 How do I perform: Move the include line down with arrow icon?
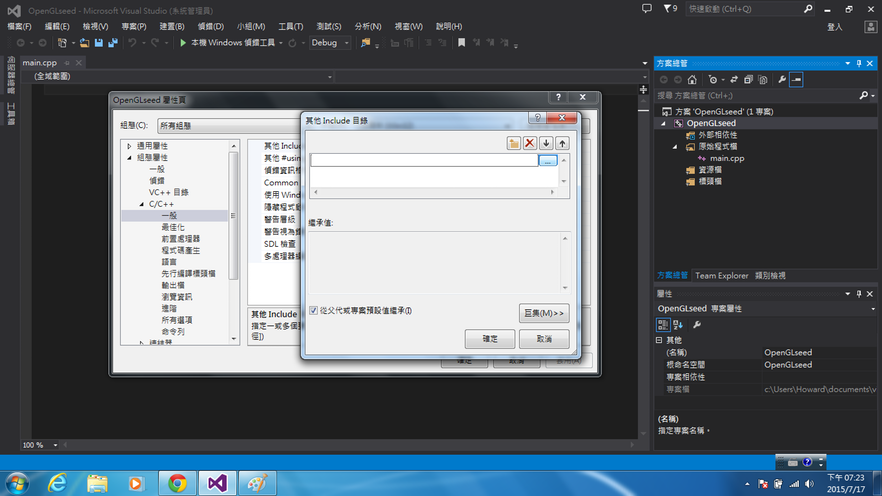click(x=546, y=143)
